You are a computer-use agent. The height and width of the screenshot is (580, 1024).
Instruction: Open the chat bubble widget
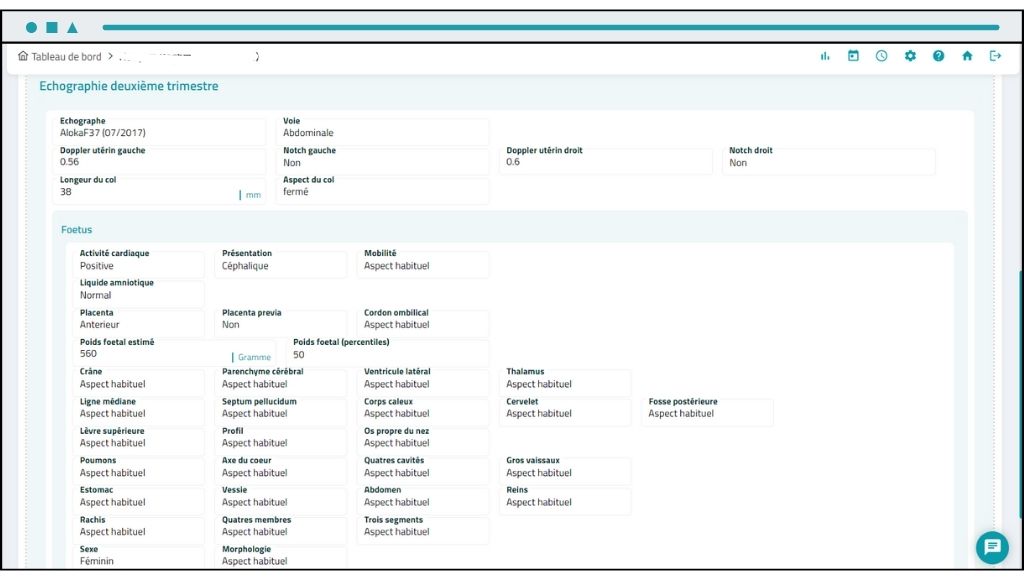click(x=992, y=547)
